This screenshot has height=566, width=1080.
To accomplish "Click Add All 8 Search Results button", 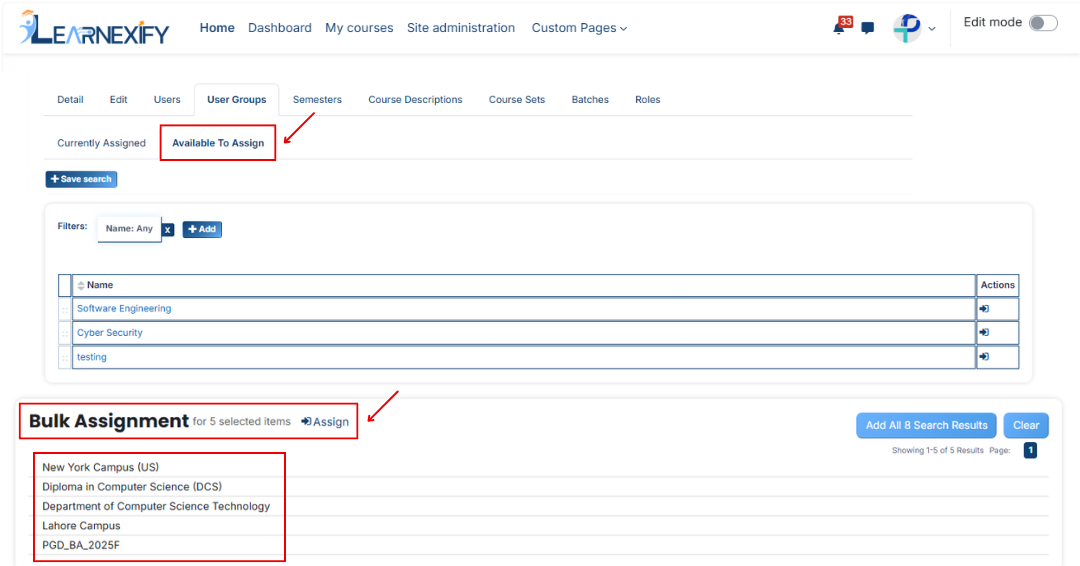I will tap(926, 426).
